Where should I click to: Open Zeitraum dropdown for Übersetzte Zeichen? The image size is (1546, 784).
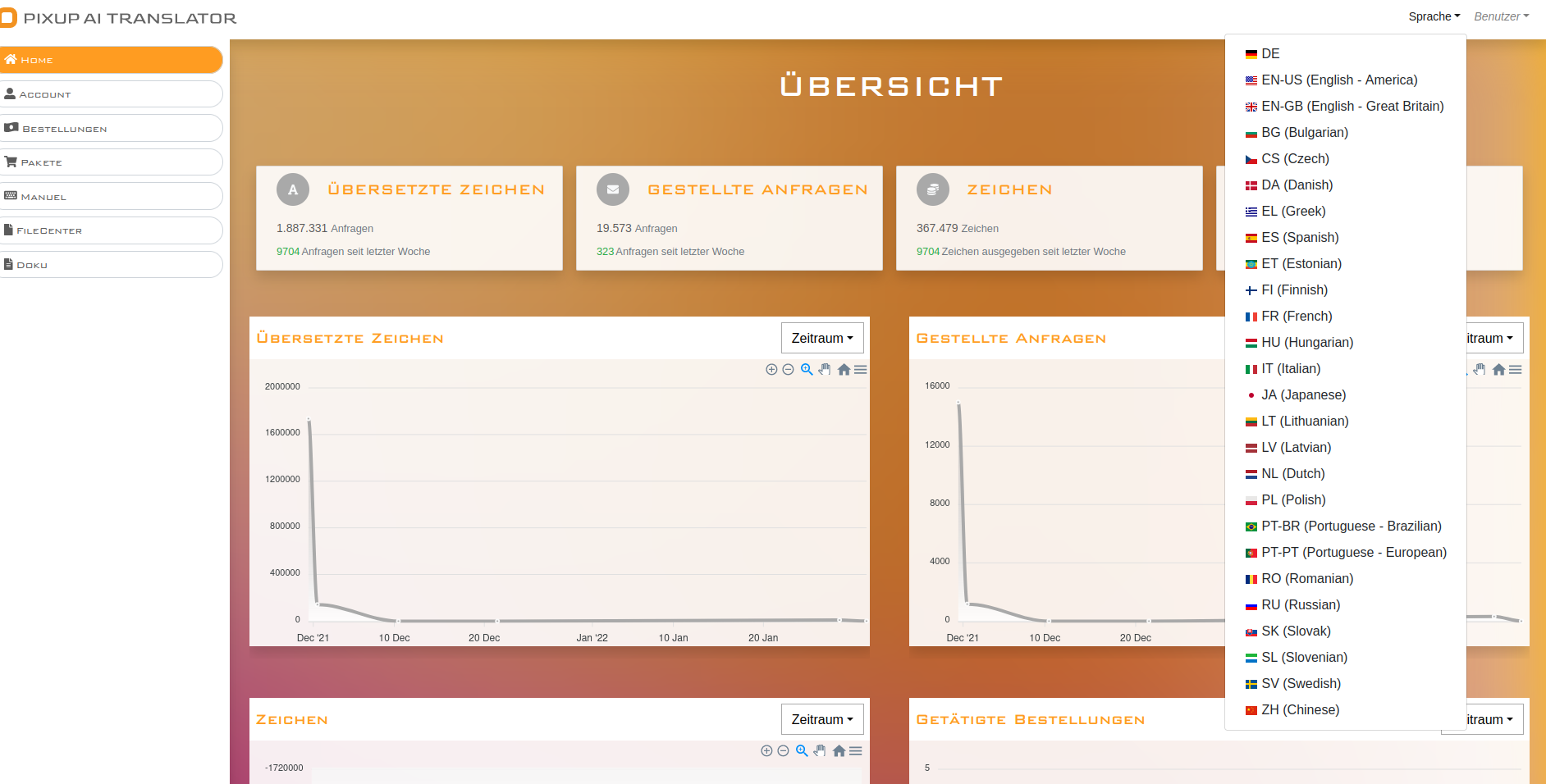(821, 338)
